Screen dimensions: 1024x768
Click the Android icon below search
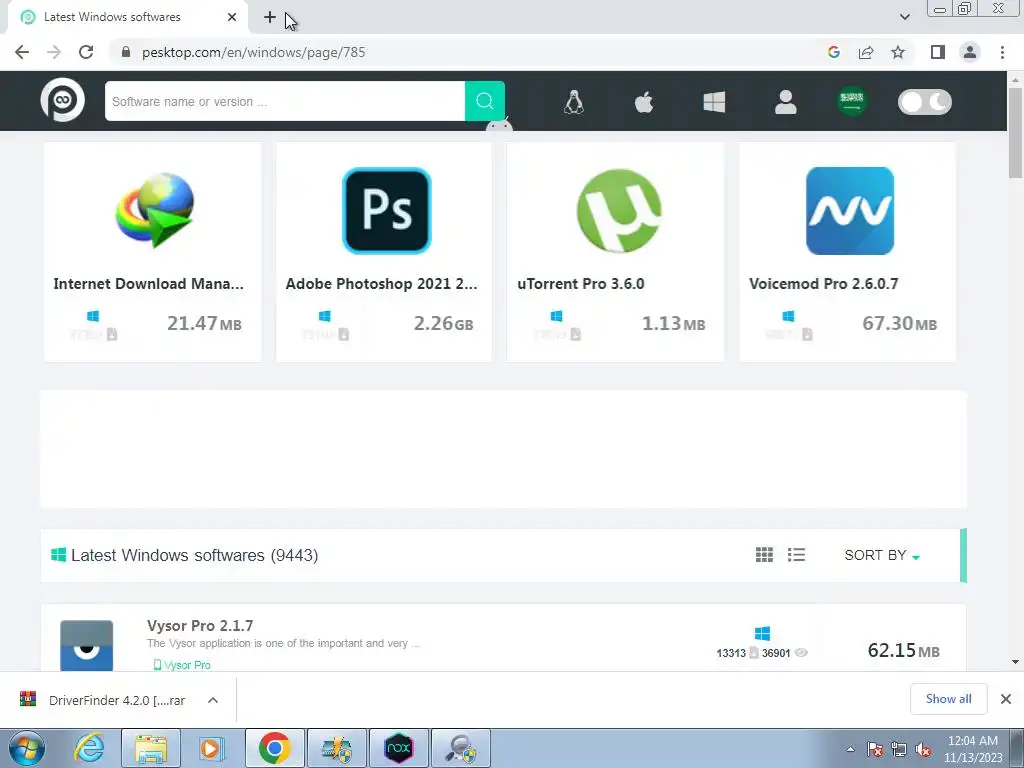[x=499, y=125]
